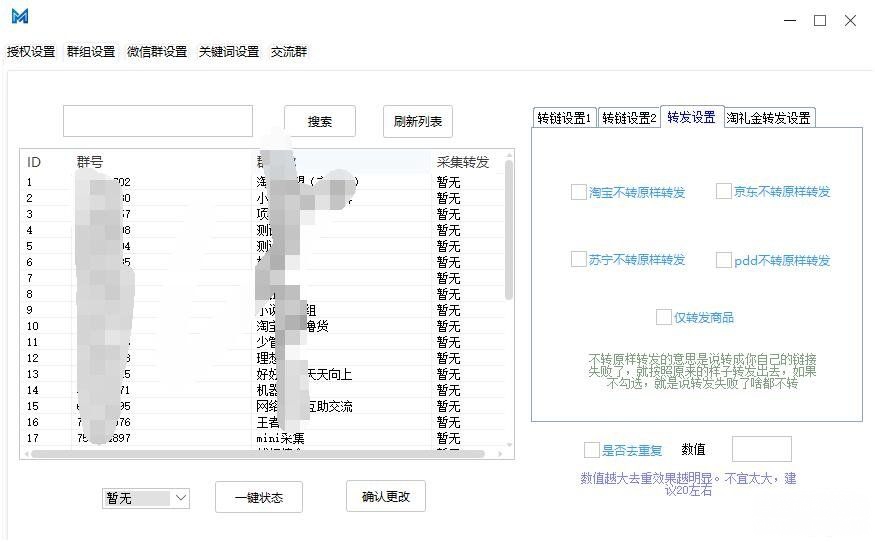Viewport: 875px width, 542px height.
Task: Click the list's vertical scrollbar thumb
Action: tap(508, 229)
